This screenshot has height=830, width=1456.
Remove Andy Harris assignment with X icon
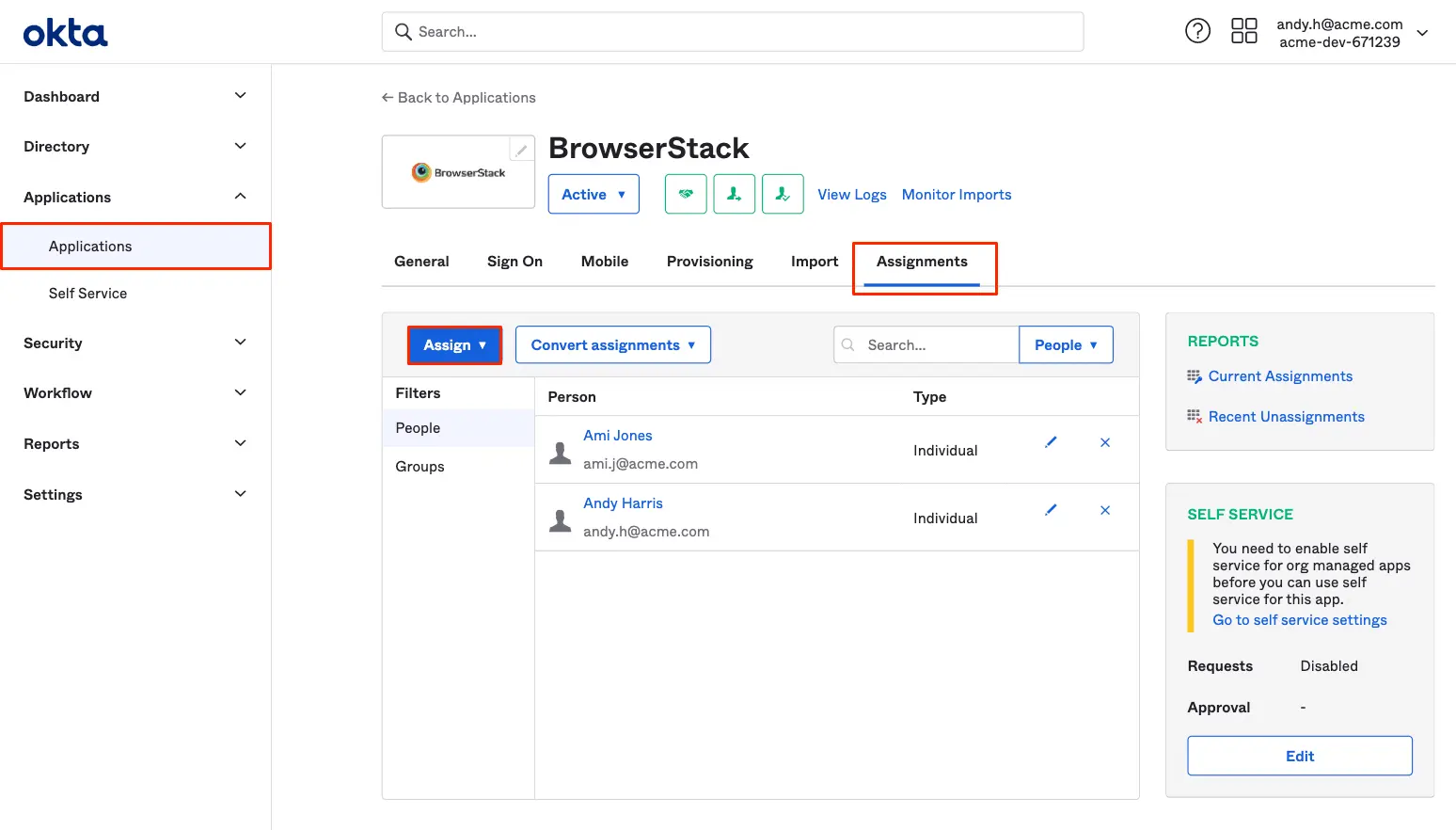(1105, 510)
